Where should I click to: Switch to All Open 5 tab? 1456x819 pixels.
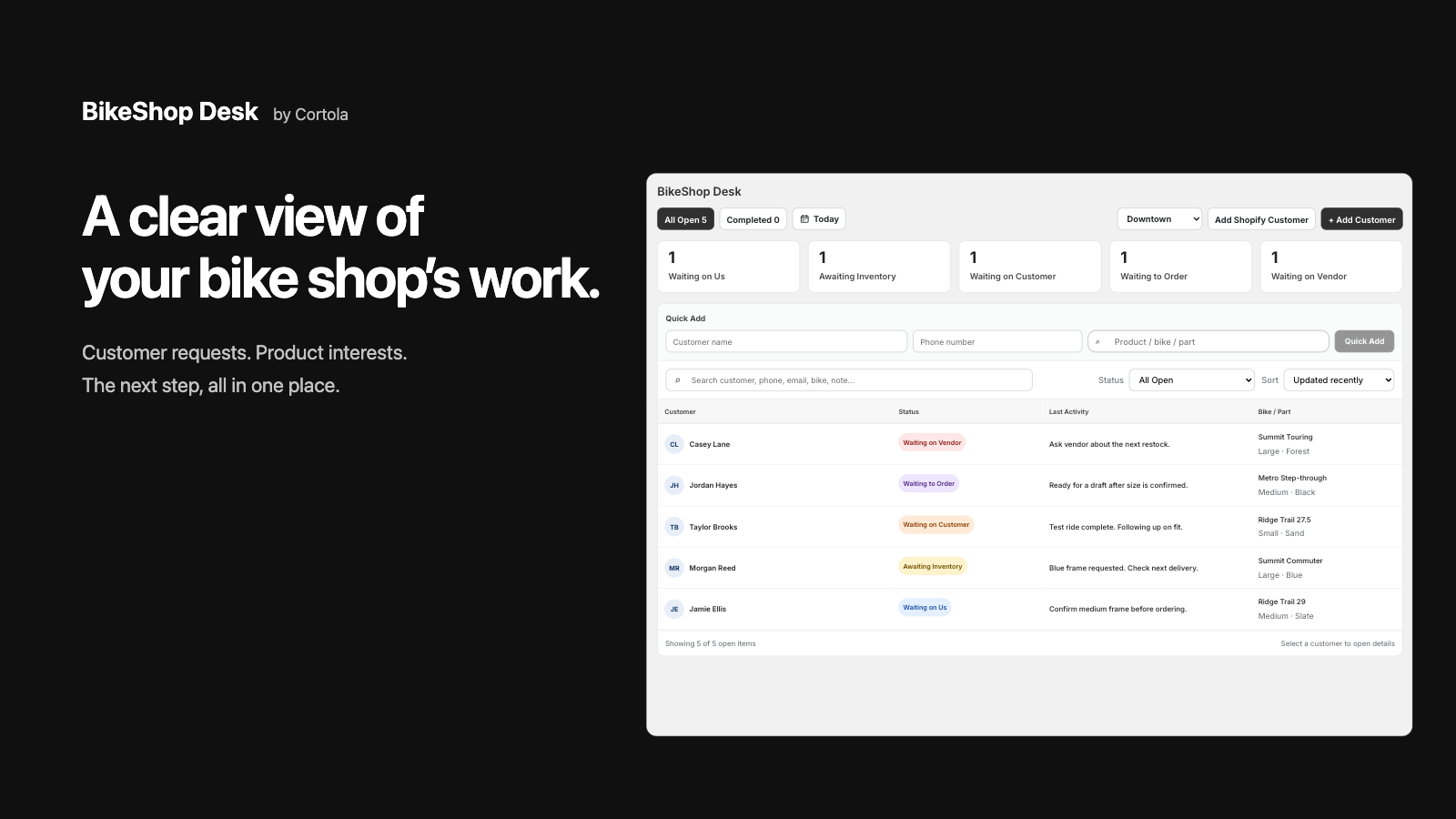(x=685, y=219)
